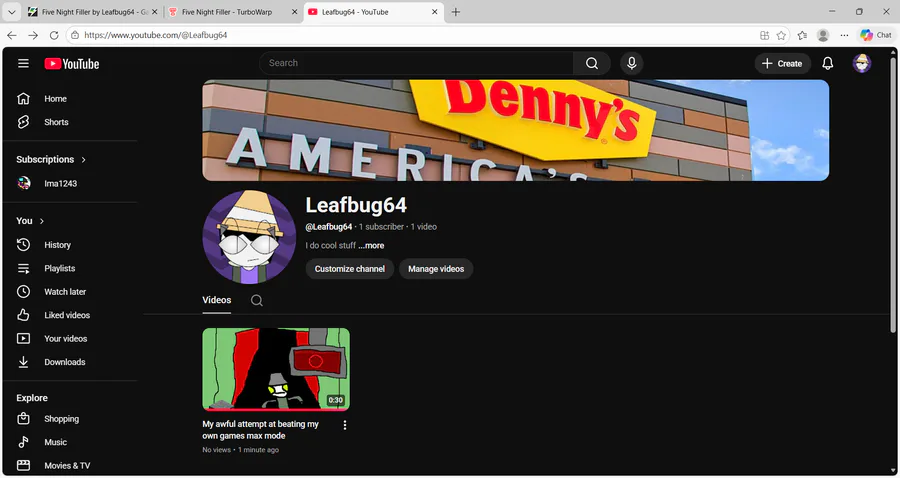This screenshot has height=478, width=900.
Task: View site information lock icon
Action: [x=75, y=35]
